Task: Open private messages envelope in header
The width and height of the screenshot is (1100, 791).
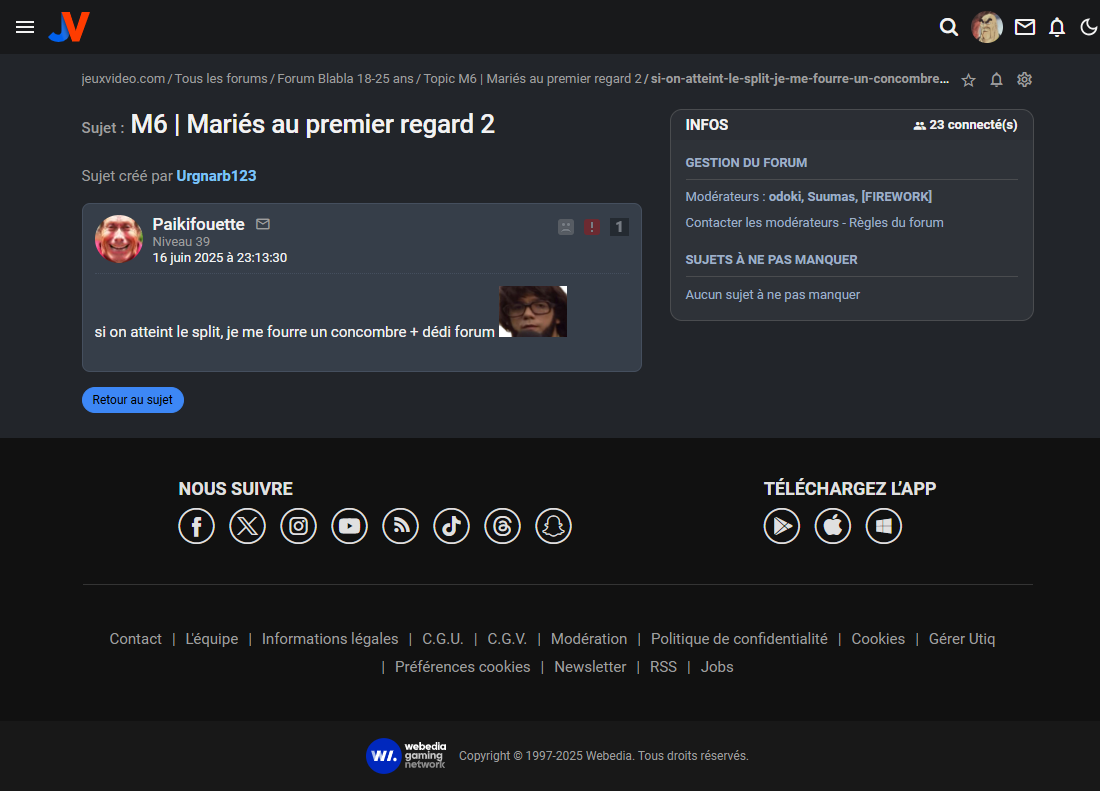Action: coord(1025,27)
